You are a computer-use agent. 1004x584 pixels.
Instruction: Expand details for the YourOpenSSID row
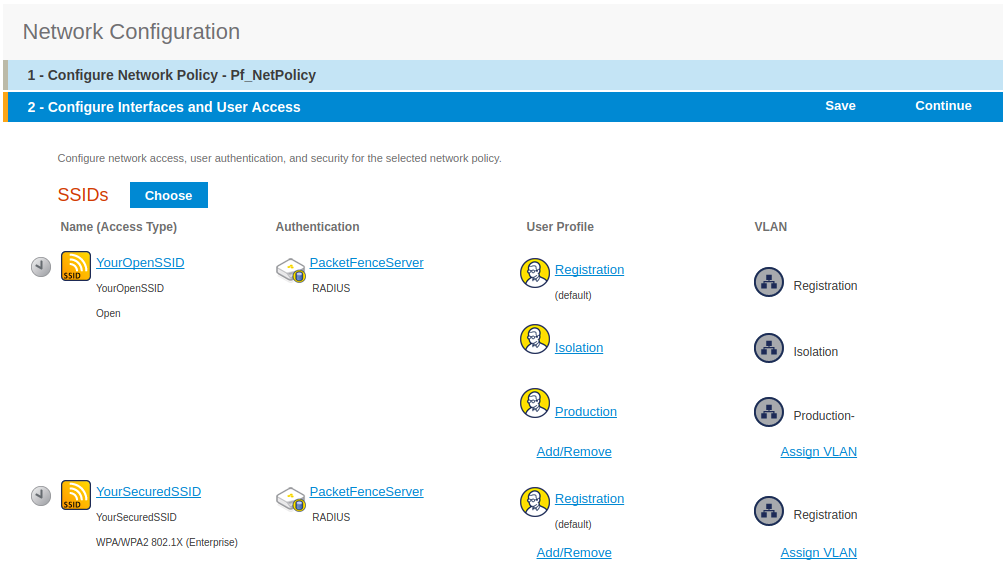pos(41,267)
